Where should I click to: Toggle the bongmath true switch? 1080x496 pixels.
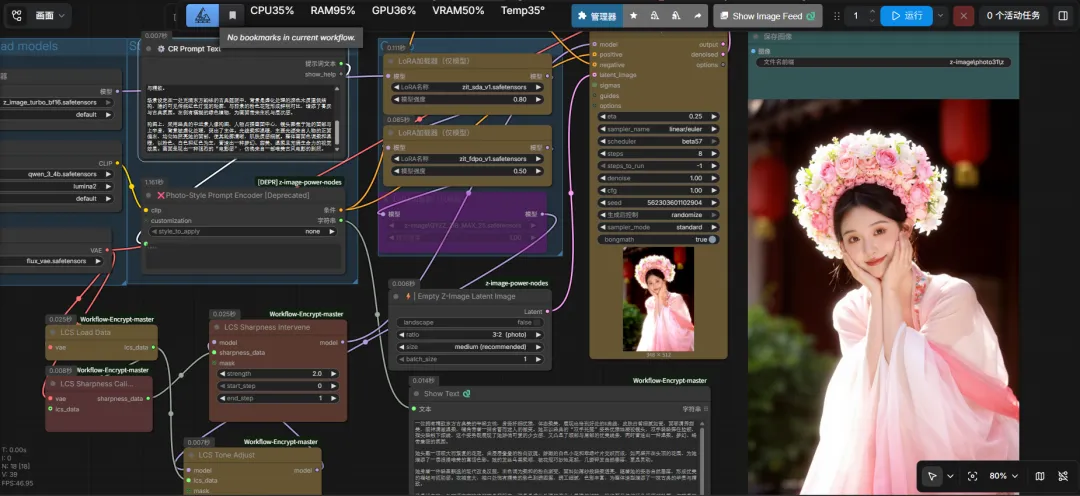coord(711,239)
